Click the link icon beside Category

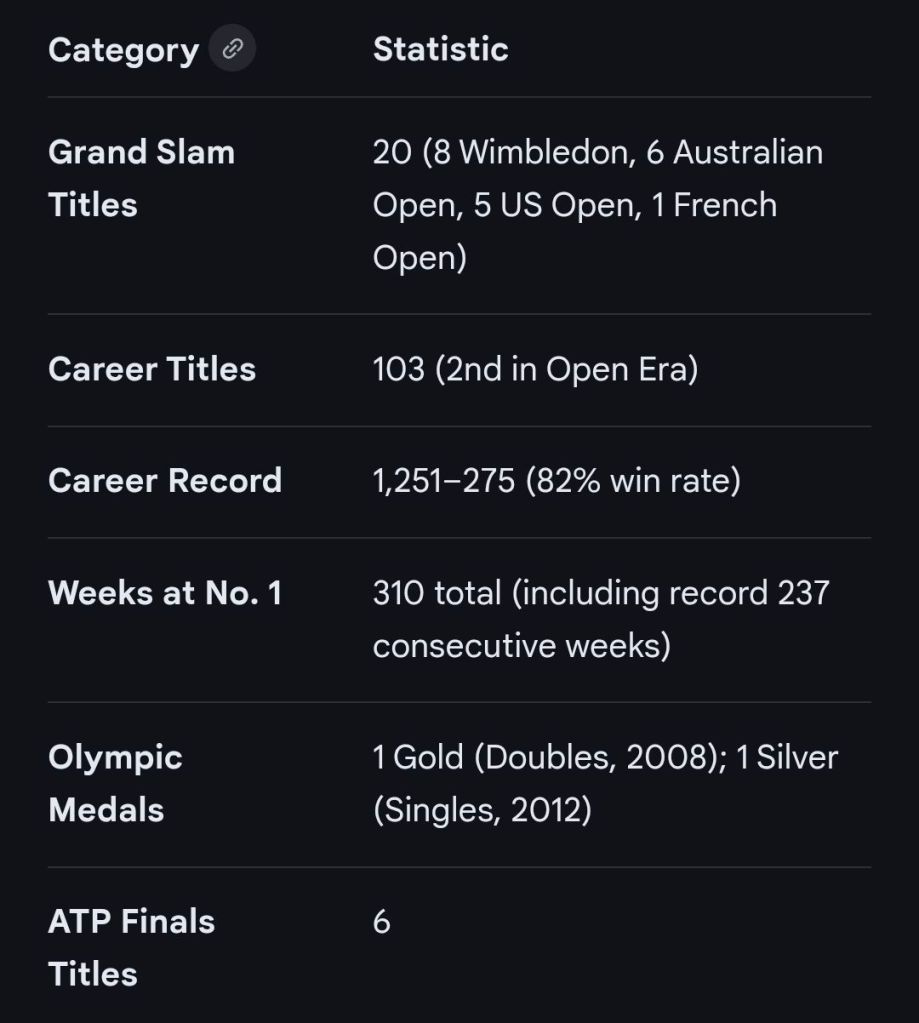click(232, 49)
